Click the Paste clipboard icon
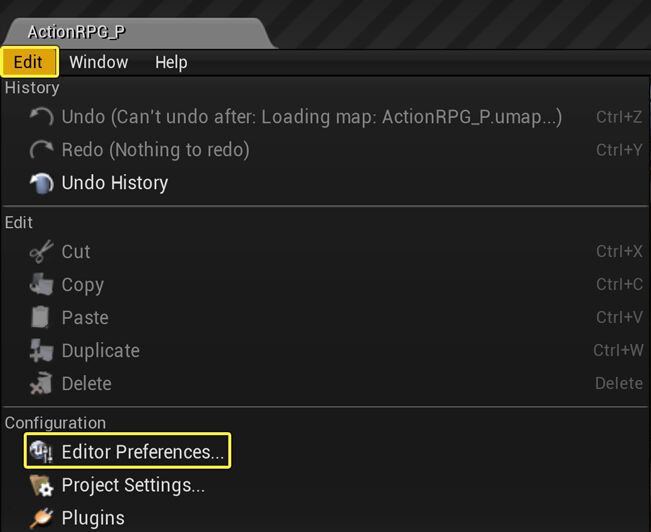Screen dimensions: 651x532 click(x=41, y=318)
